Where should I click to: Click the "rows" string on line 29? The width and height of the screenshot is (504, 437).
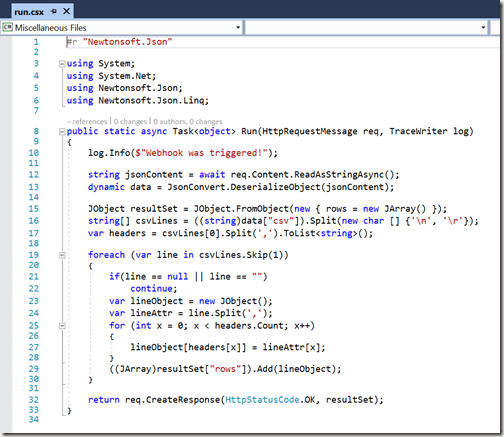coord(225,369)
